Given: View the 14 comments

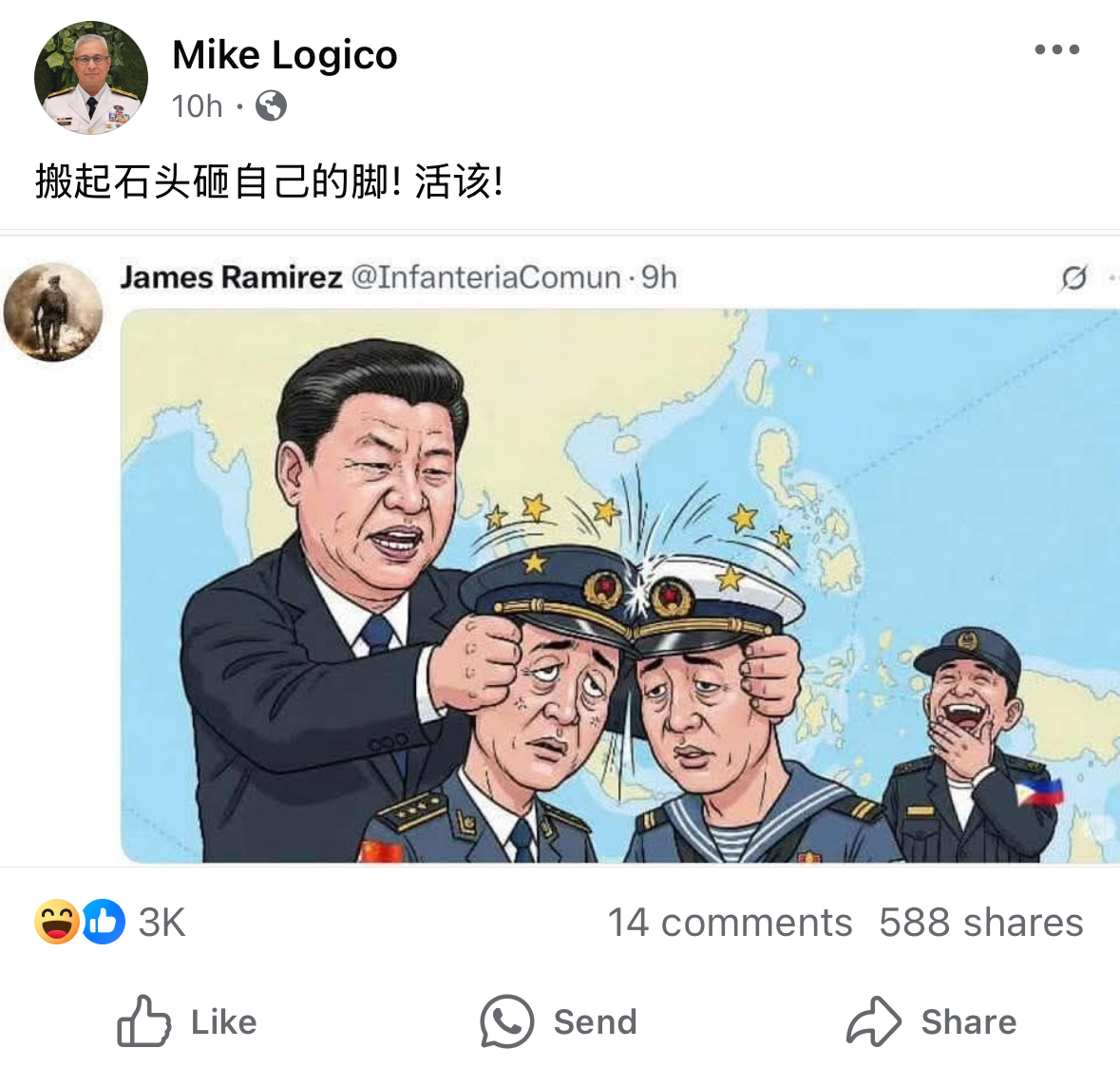Looking at the screenshot, I should click(x=730, y=922).
